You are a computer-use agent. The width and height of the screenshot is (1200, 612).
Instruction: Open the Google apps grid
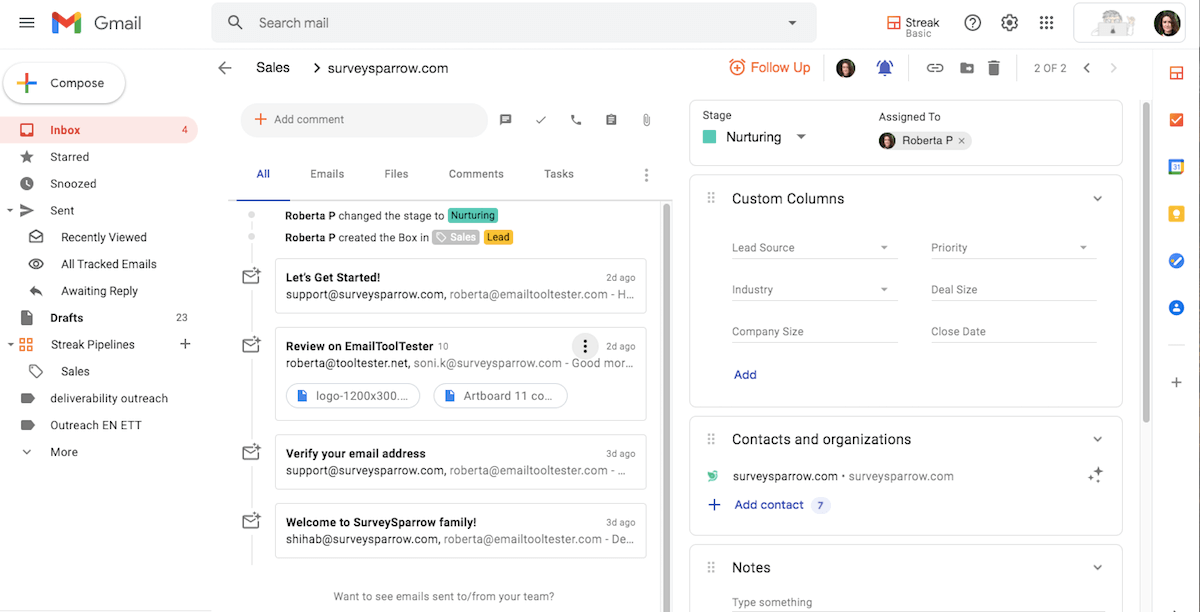coord(1046,23)
